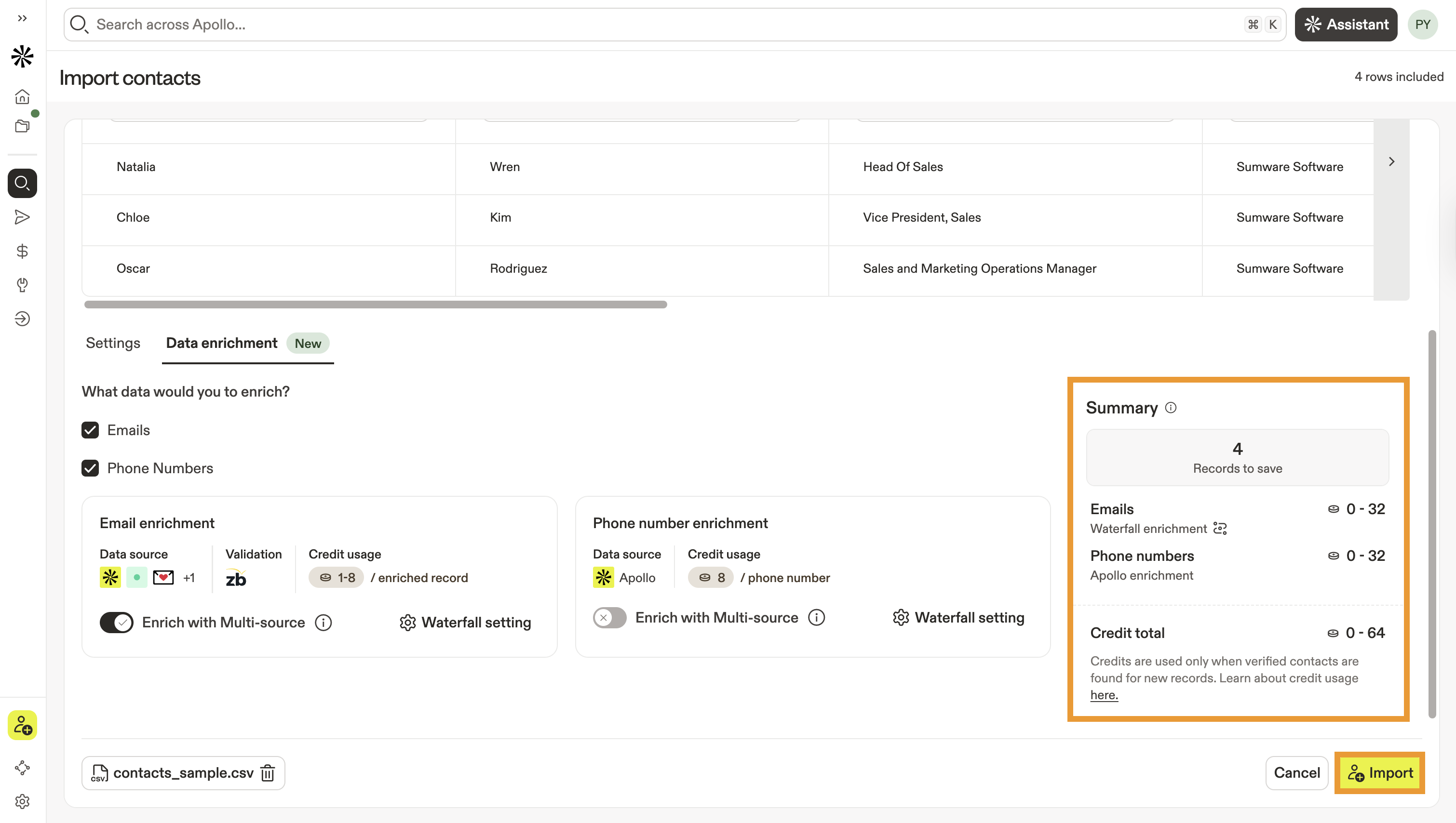This screenshot has width=1456, height=823.
Task: Expand the +1 additional data sources
Action: [x=189, y=578]
